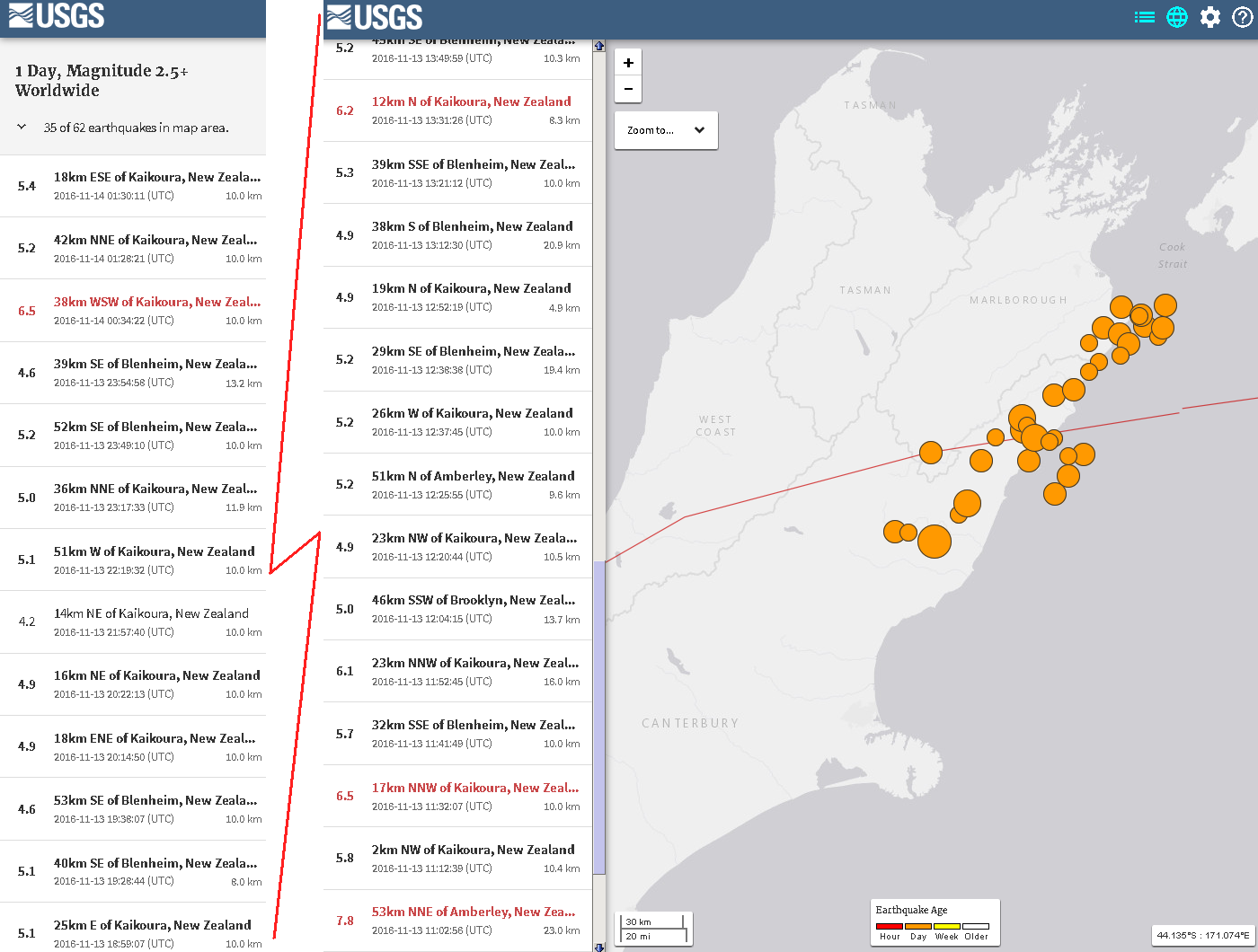The width and height of the screenshot is (1258, 952).
Task: Open the 4.9 quake 18km ENE of Kaikoura
Action: (133, 746)
